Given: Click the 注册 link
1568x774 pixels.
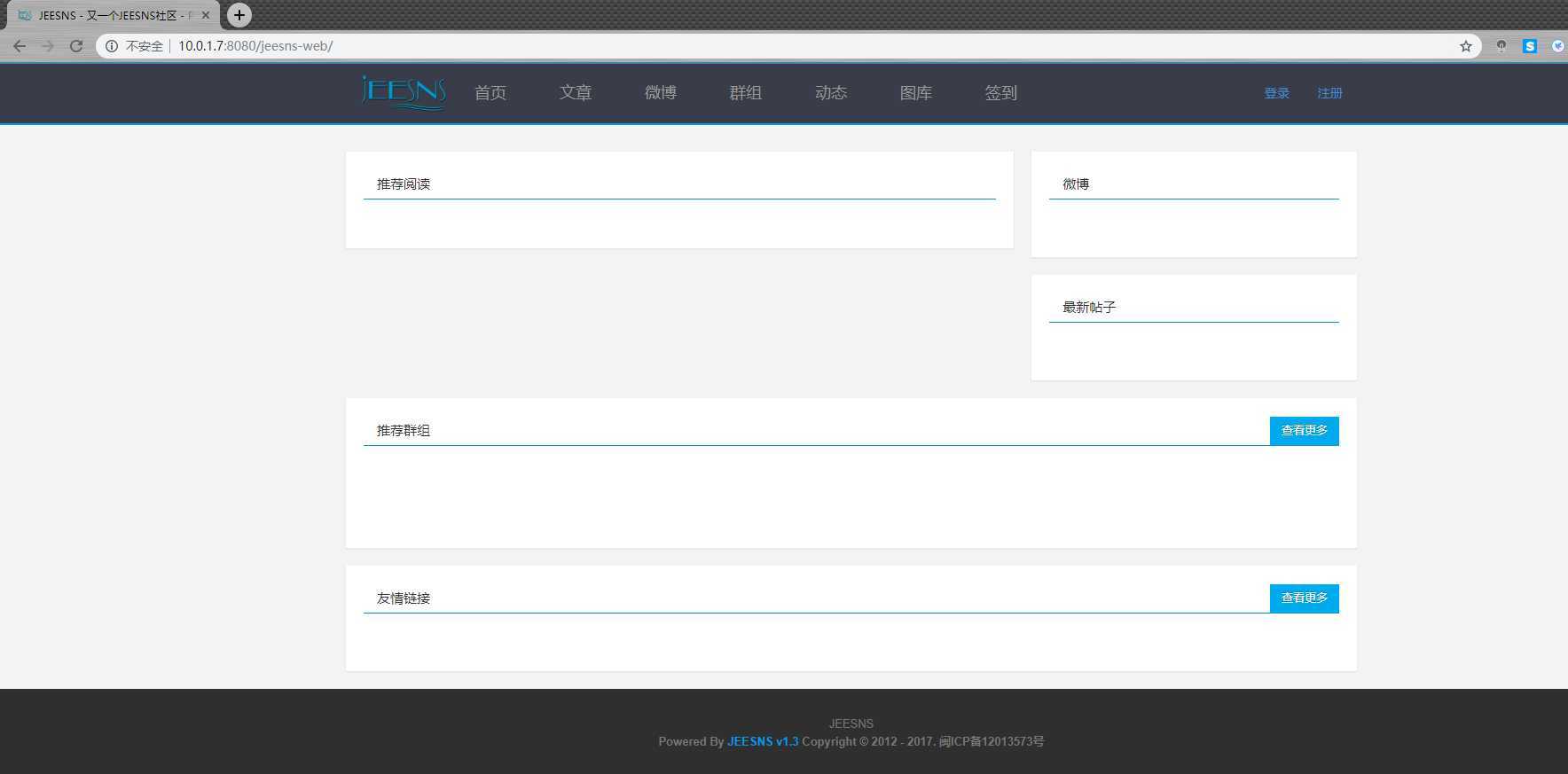Looking at the screenshot, I should [1330, 93].
